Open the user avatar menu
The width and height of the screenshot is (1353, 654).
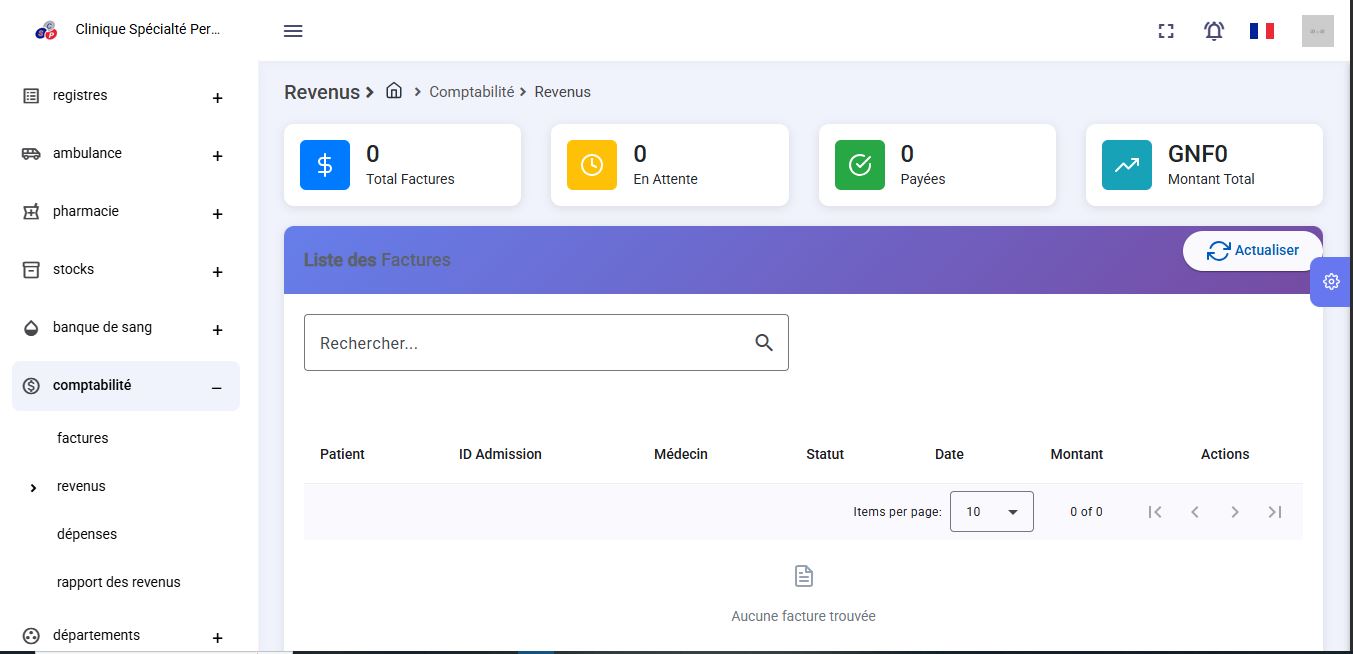(x=1317, y=31)
